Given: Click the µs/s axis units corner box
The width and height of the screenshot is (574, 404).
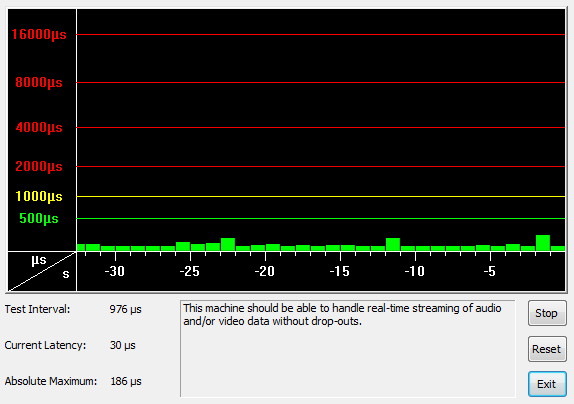Looking at the screenshot, I should tap(42, 271).
